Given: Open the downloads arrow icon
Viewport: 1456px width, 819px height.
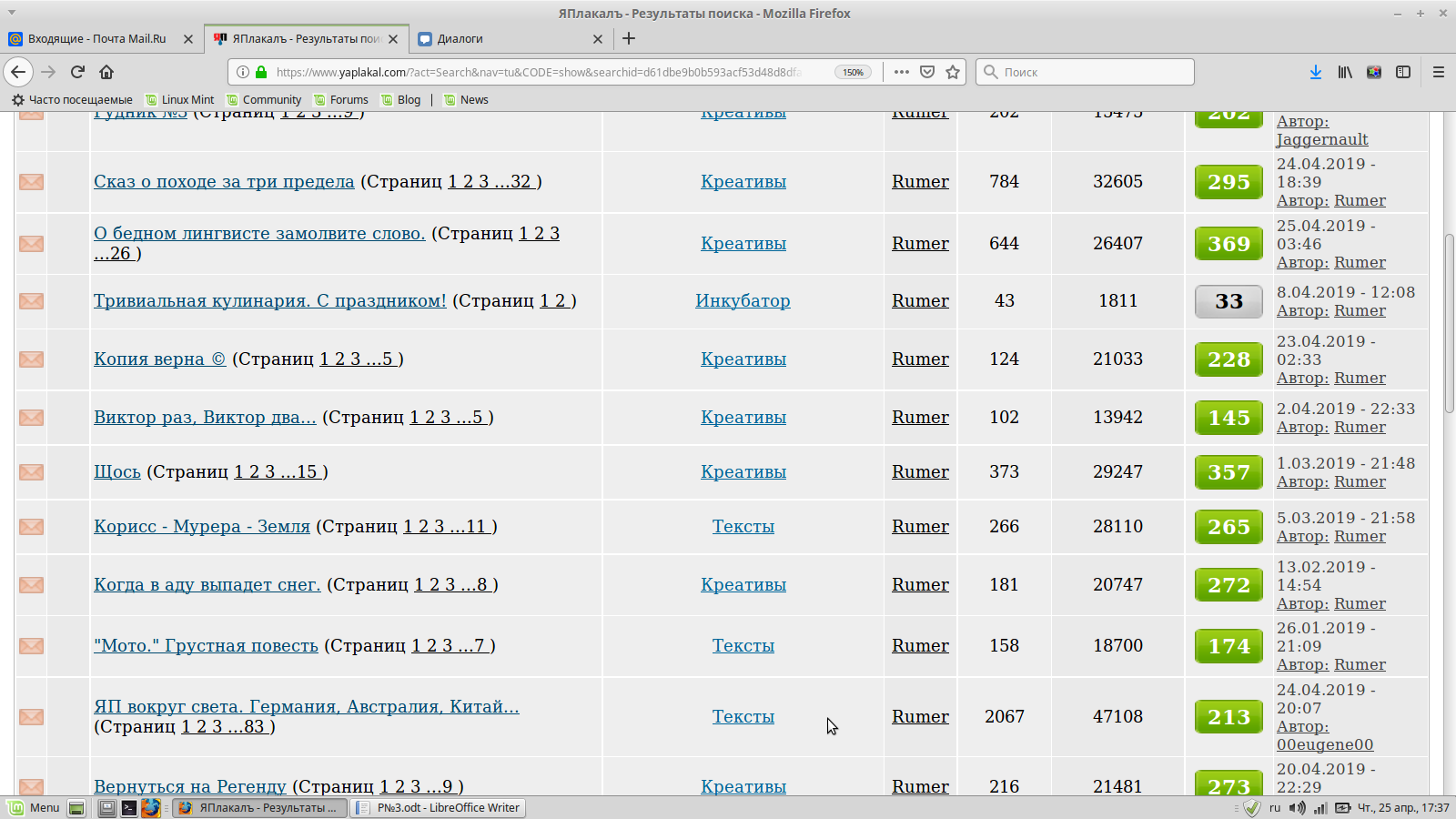Looking at the screenshot, I should 1316,72.
